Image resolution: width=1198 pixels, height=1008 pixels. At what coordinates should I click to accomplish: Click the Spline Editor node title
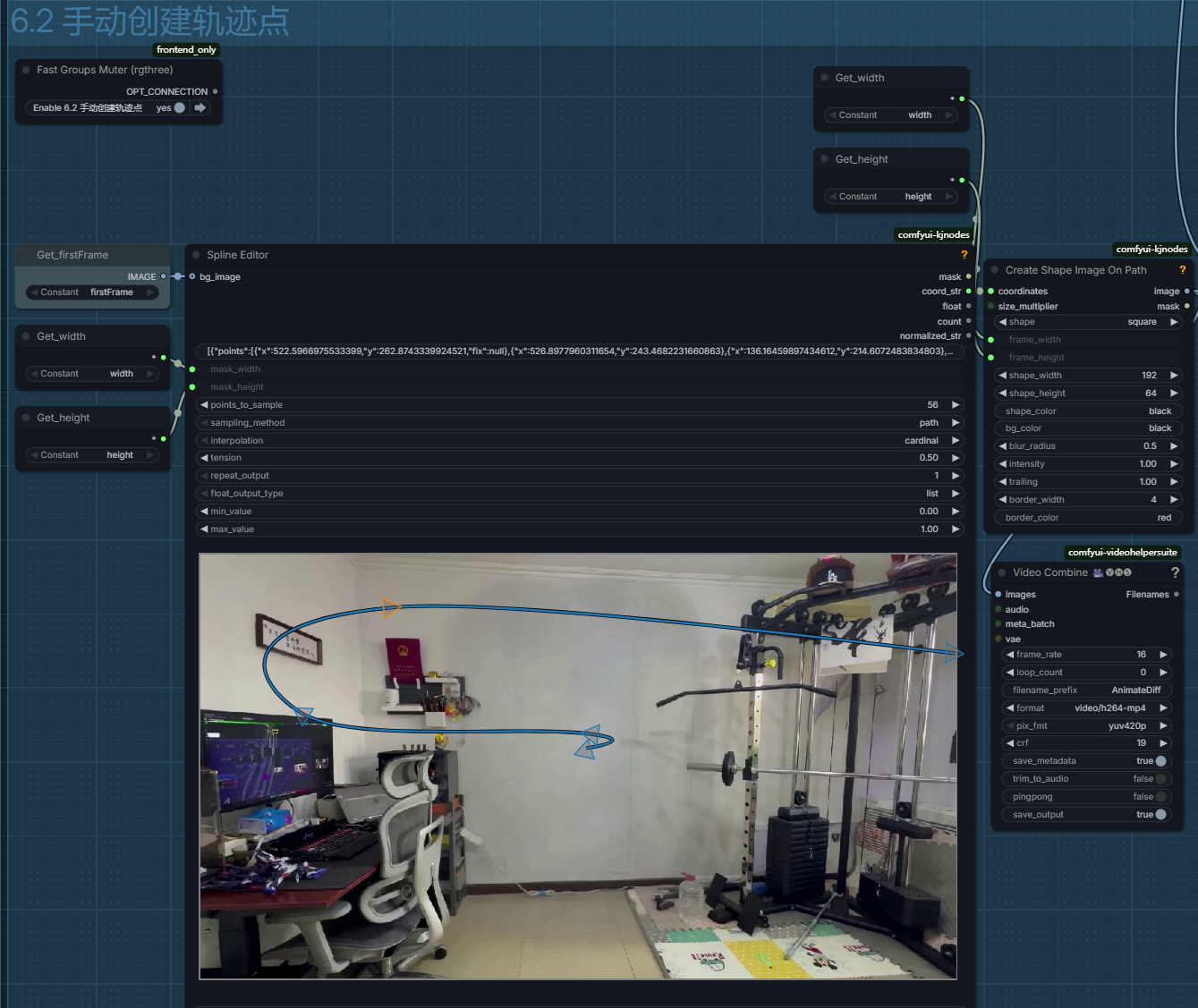pyautogui.click(x=238, y=255)
